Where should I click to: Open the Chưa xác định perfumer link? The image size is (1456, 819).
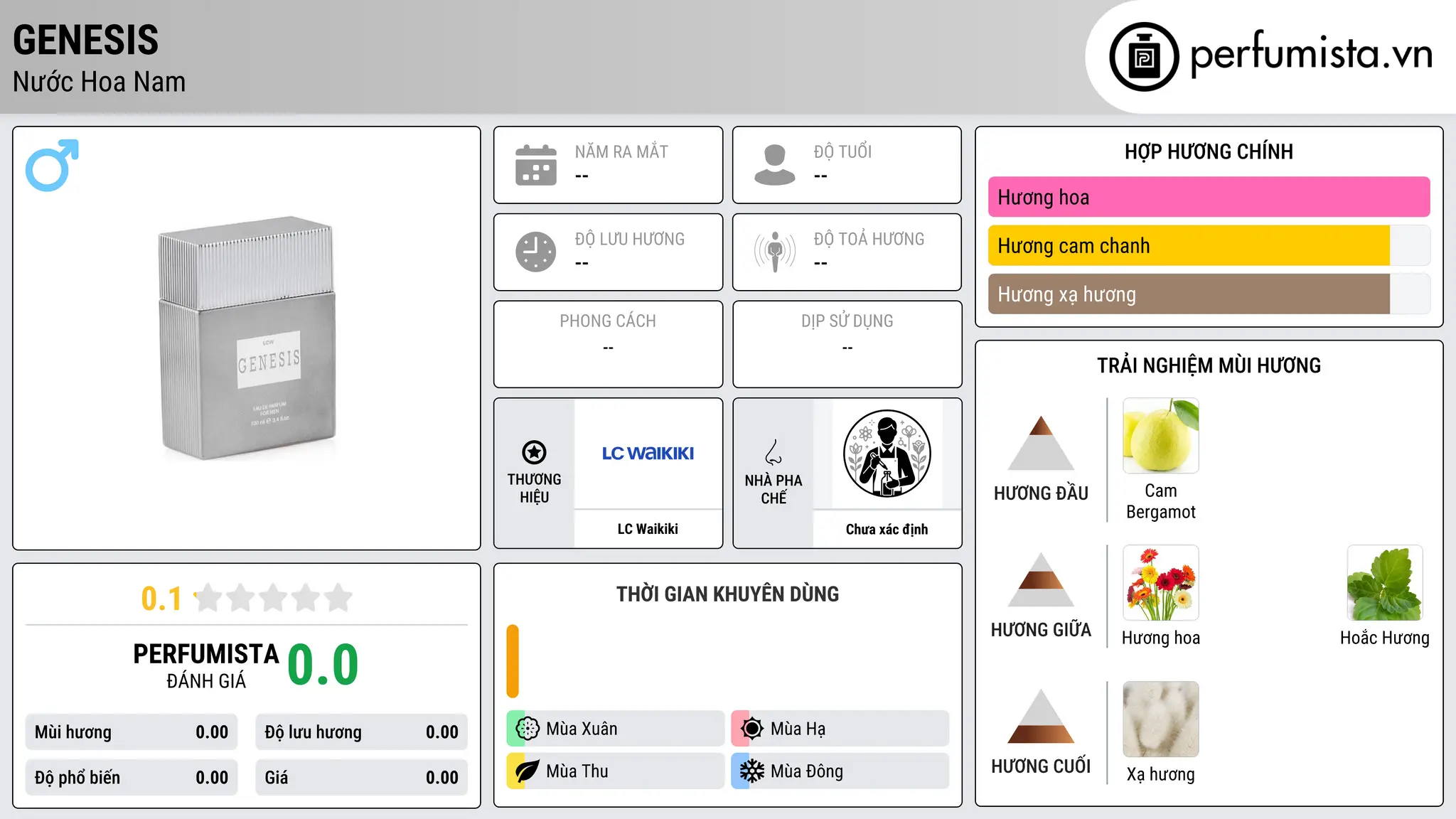point(887,529)
